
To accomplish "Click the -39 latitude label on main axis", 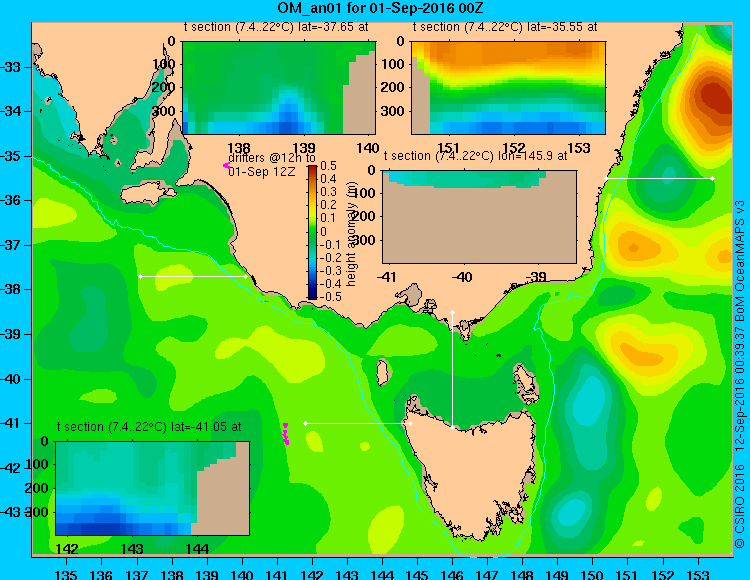I will (x=11, y=334).
